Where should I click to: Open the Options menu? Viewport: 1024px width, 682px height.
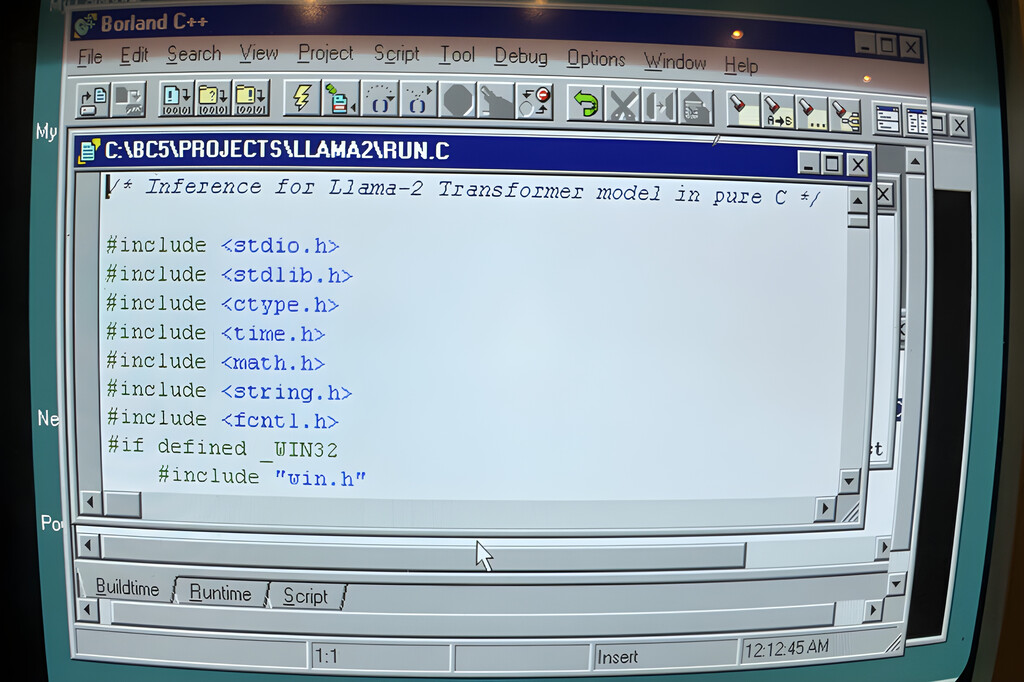[596, 59]
